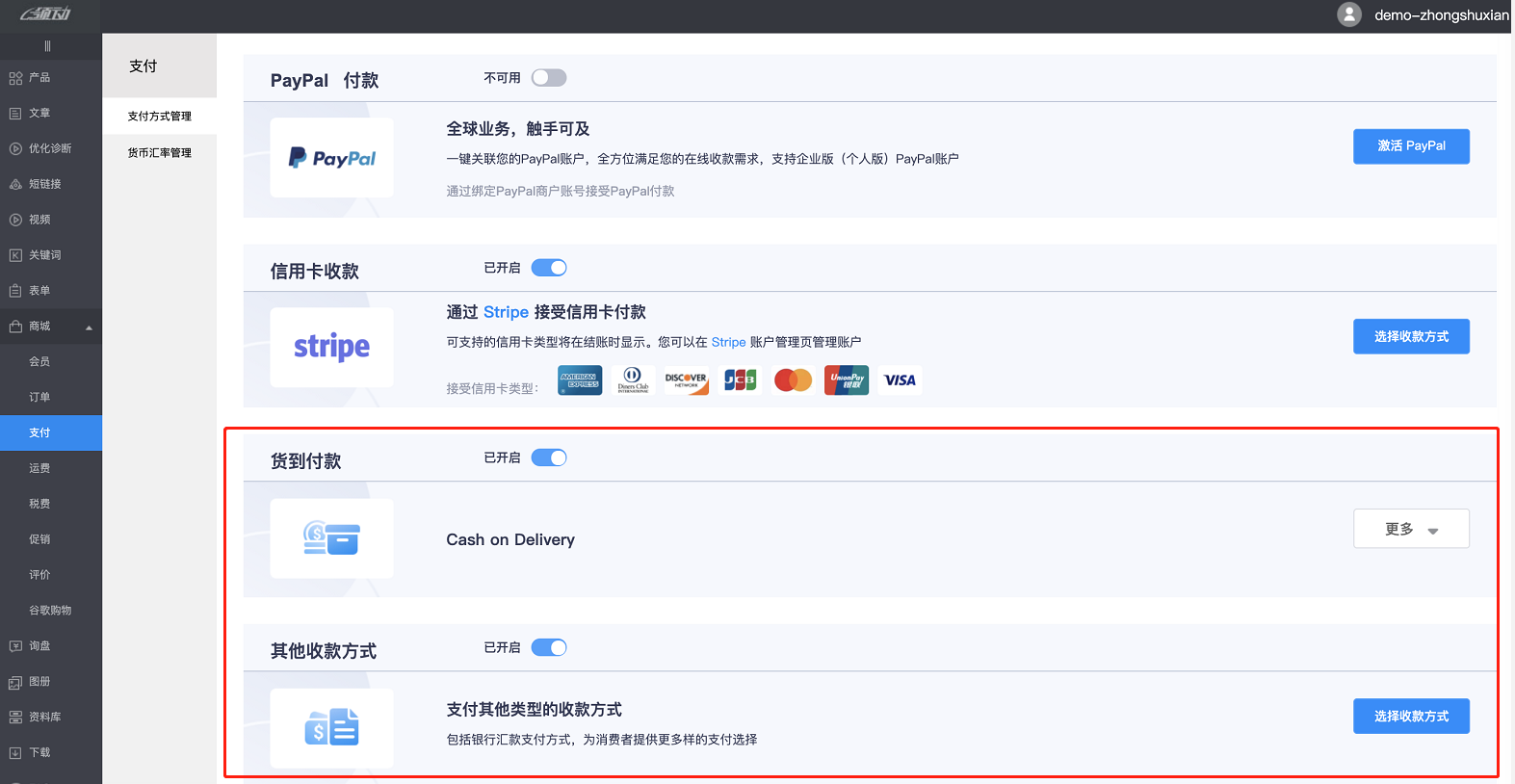Open the 询盘 inquiry sidebar icon
Image resolution: width=1515 pixels, height=784 pixels.
pyautogui.click(x=15, y=646)
